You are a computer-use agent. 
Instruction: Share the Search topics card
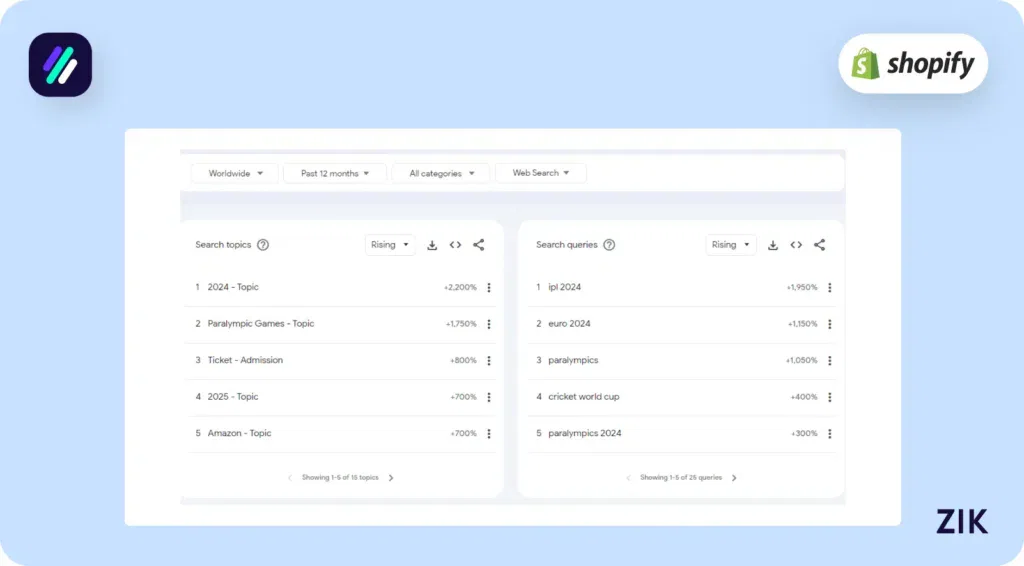tap(479, 245)
